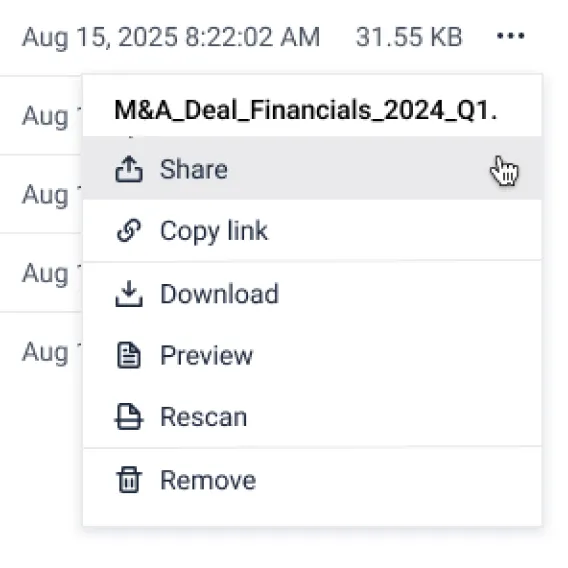The width and height of the screenshot is (568, 568).
Task: Choose the Copy link menu entry
Action: (312, 230)
